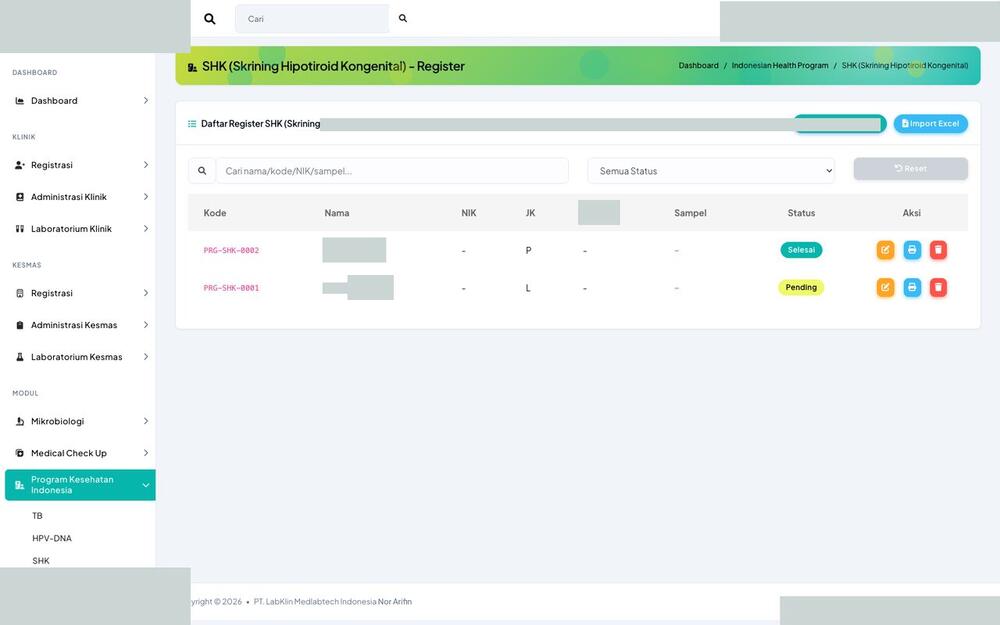Expand Administrasi Klinik chevron
Screen dimensions: 1000x625
[x=145, y=196]
